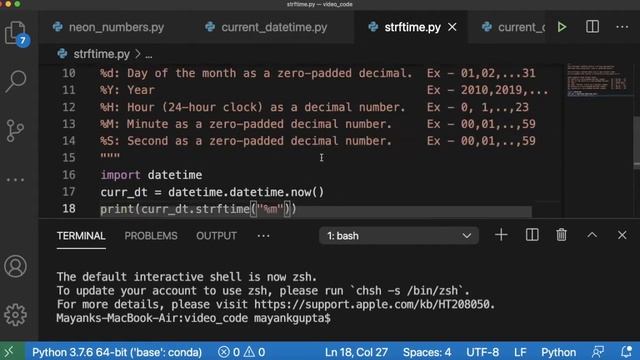The width and height of the screenshot is (640, 360).
Task: Split the terminal pane
Action: point(532,235)
